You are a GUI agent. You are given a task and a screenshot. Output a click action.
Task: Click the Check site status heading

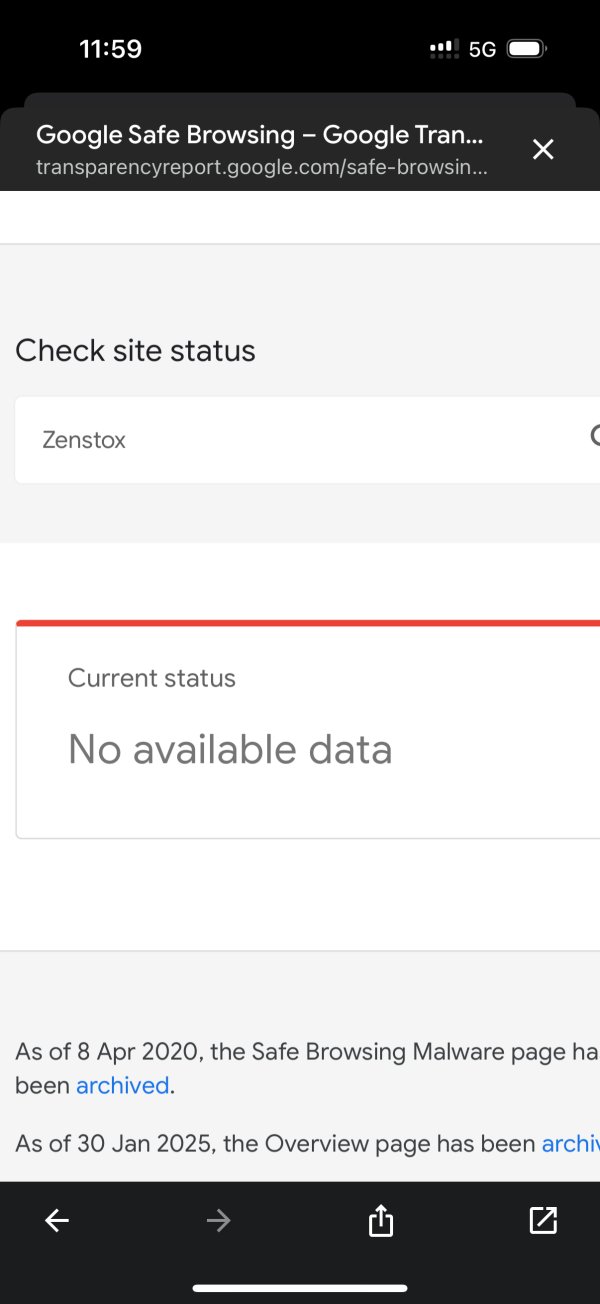click(x=136, y=351)
